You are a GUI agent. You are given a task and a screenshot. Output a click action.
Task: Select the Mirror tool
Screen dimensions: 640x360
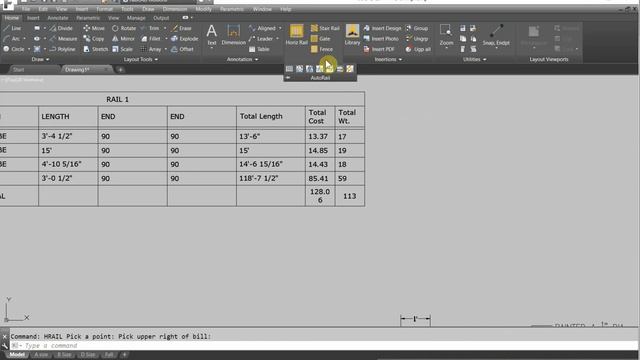coord(123,38)
